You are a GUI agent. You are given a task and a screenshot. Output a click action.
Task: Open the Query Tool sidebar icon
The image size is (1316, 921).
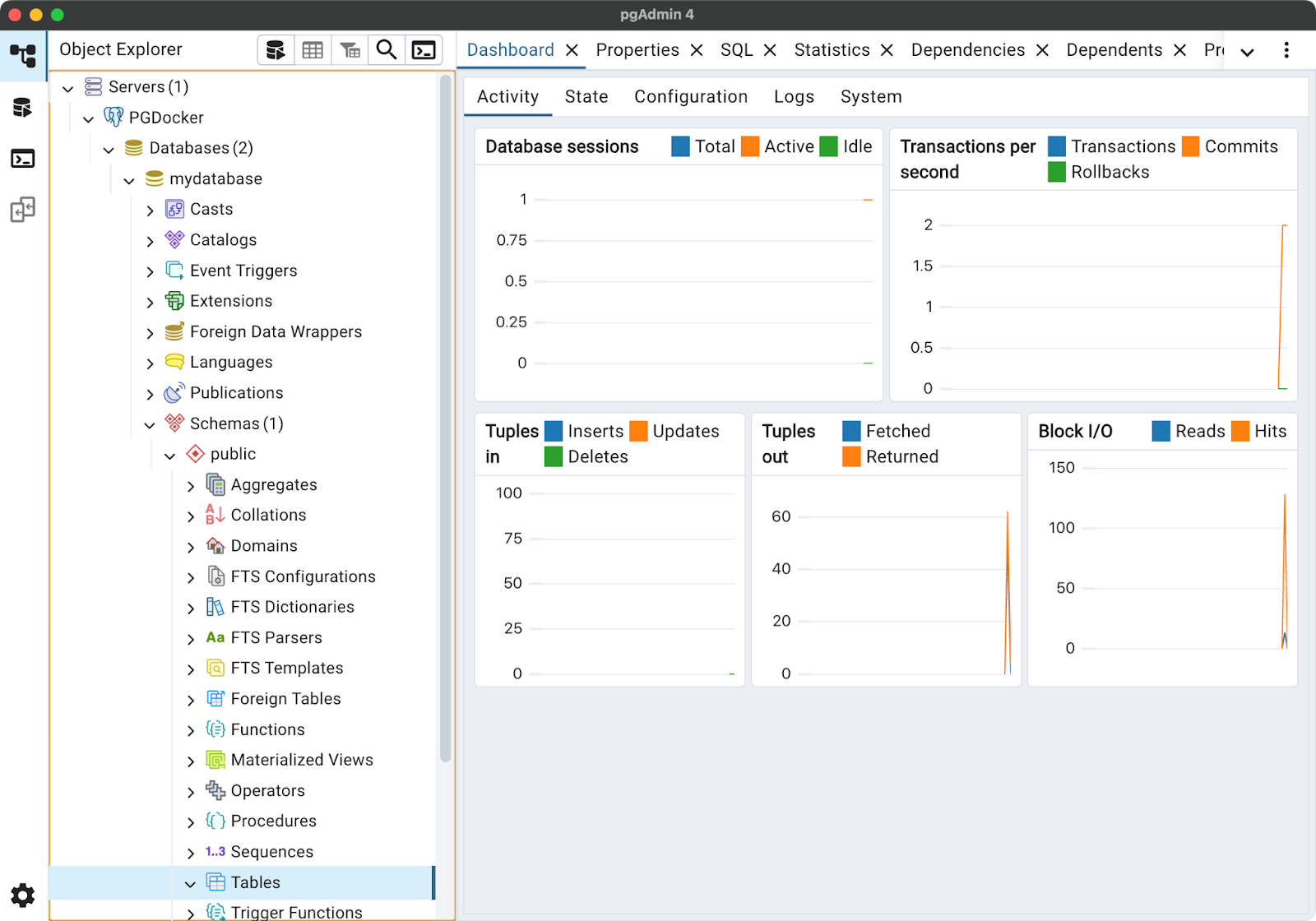tap(23, 107)
